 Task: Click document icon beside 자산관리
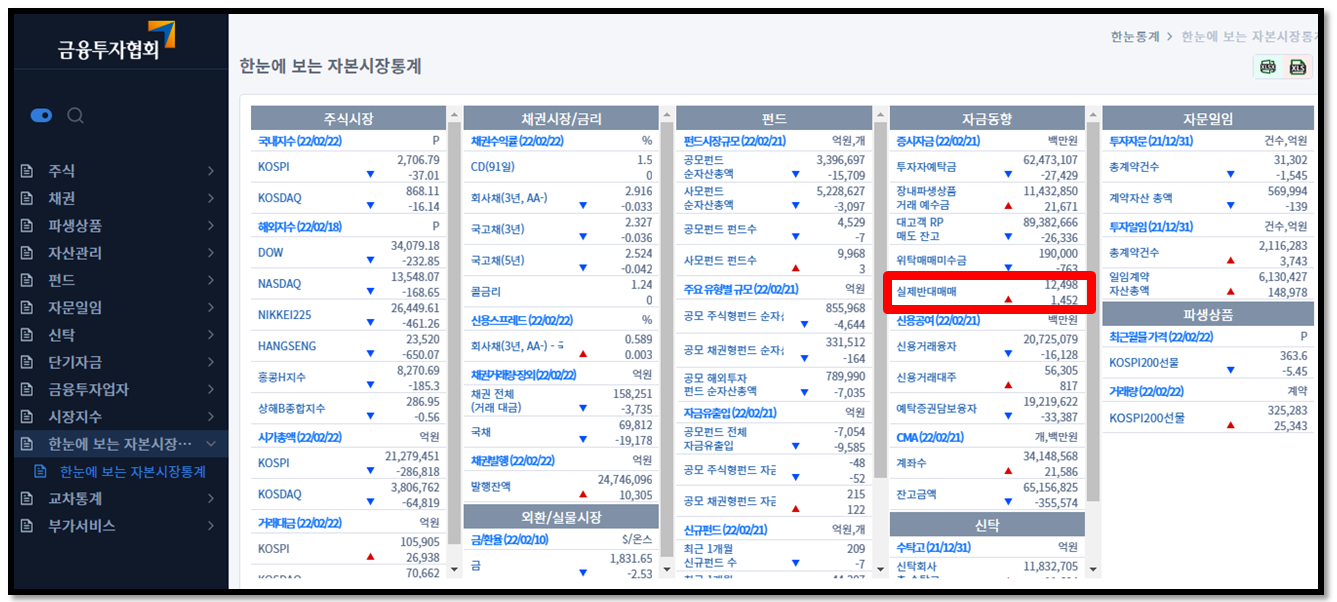pyautogui.click(x=27, y=253)
